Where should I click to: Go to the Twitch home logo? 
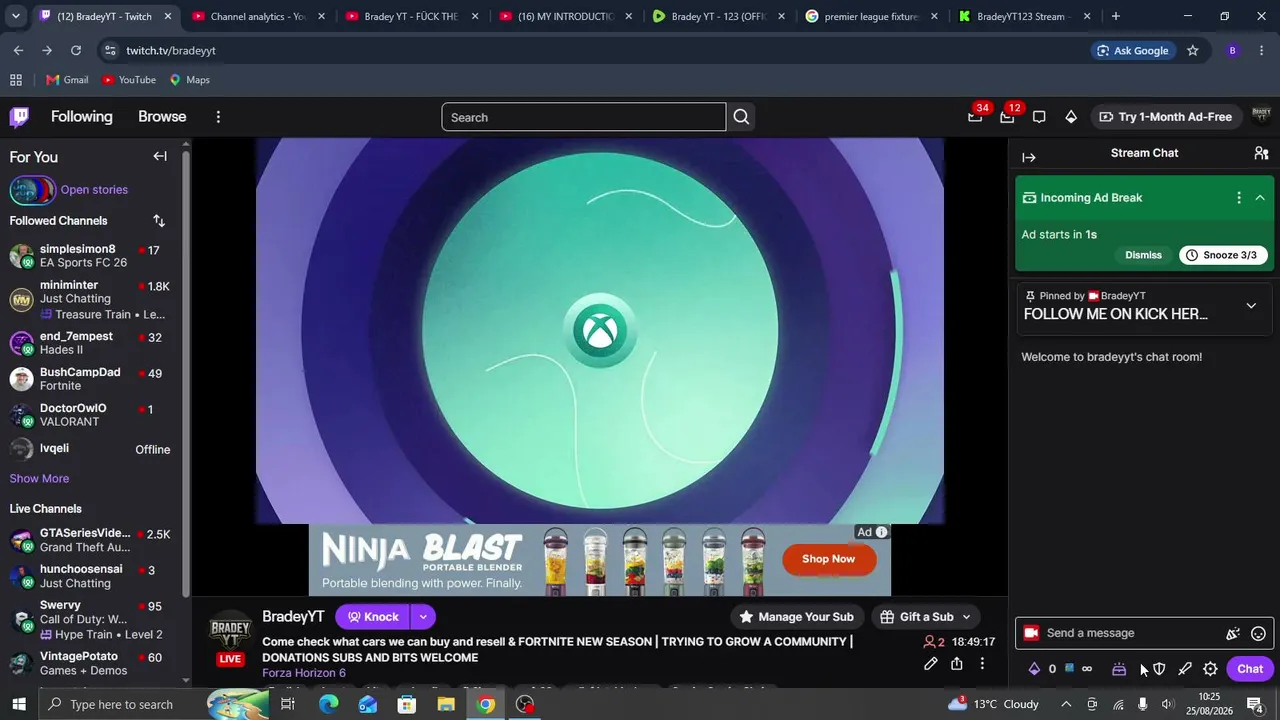click(19, 117)
